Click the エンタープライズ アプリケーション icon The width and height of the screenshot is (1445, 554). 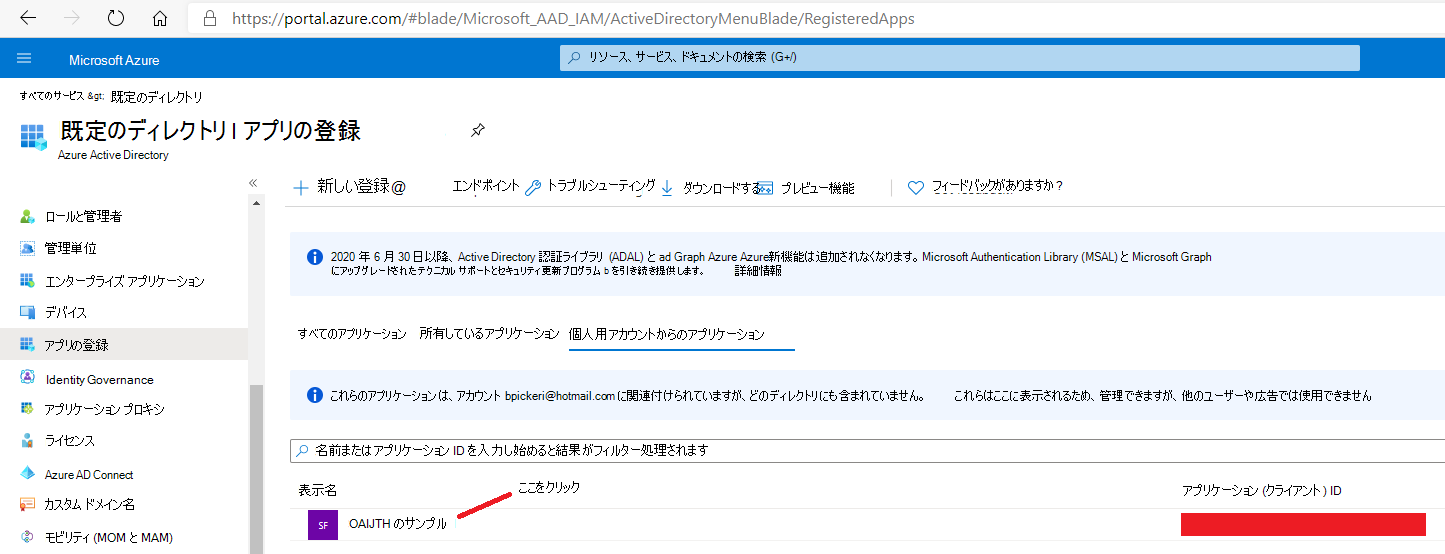point(27,281)
